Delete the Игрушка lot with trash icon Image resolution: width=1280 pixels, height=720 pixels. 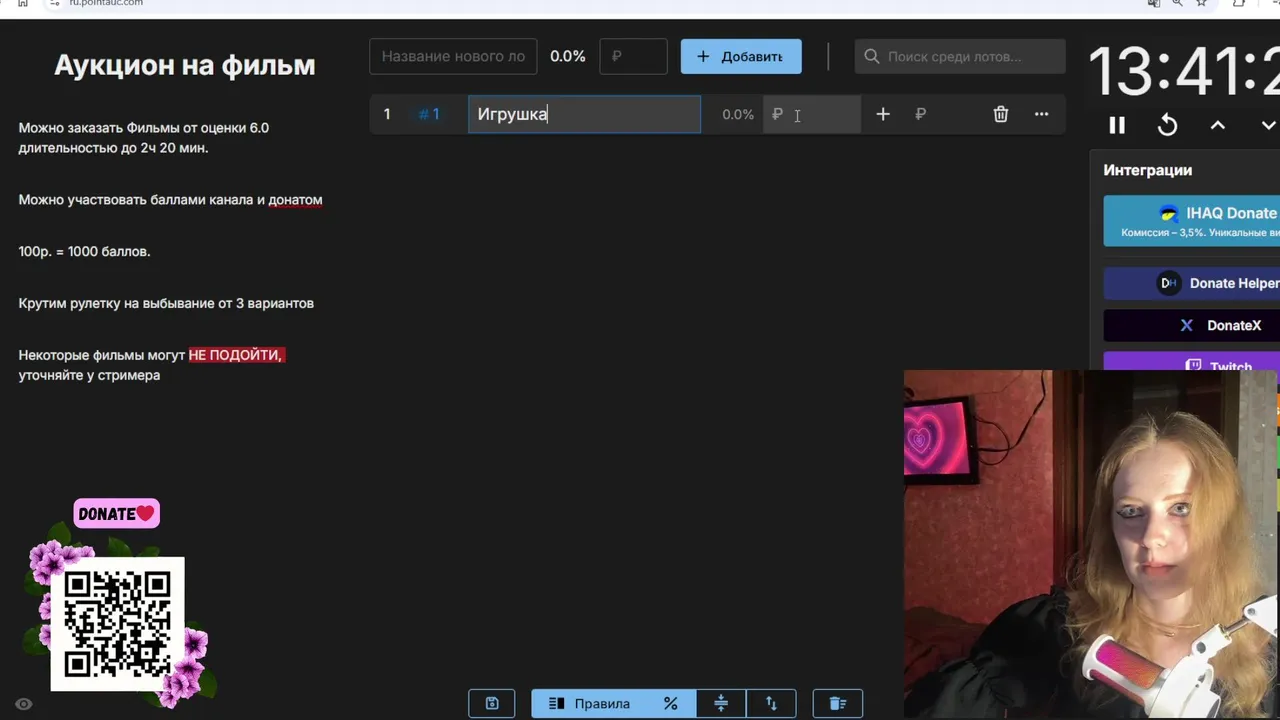click(x=1001, y=114)
